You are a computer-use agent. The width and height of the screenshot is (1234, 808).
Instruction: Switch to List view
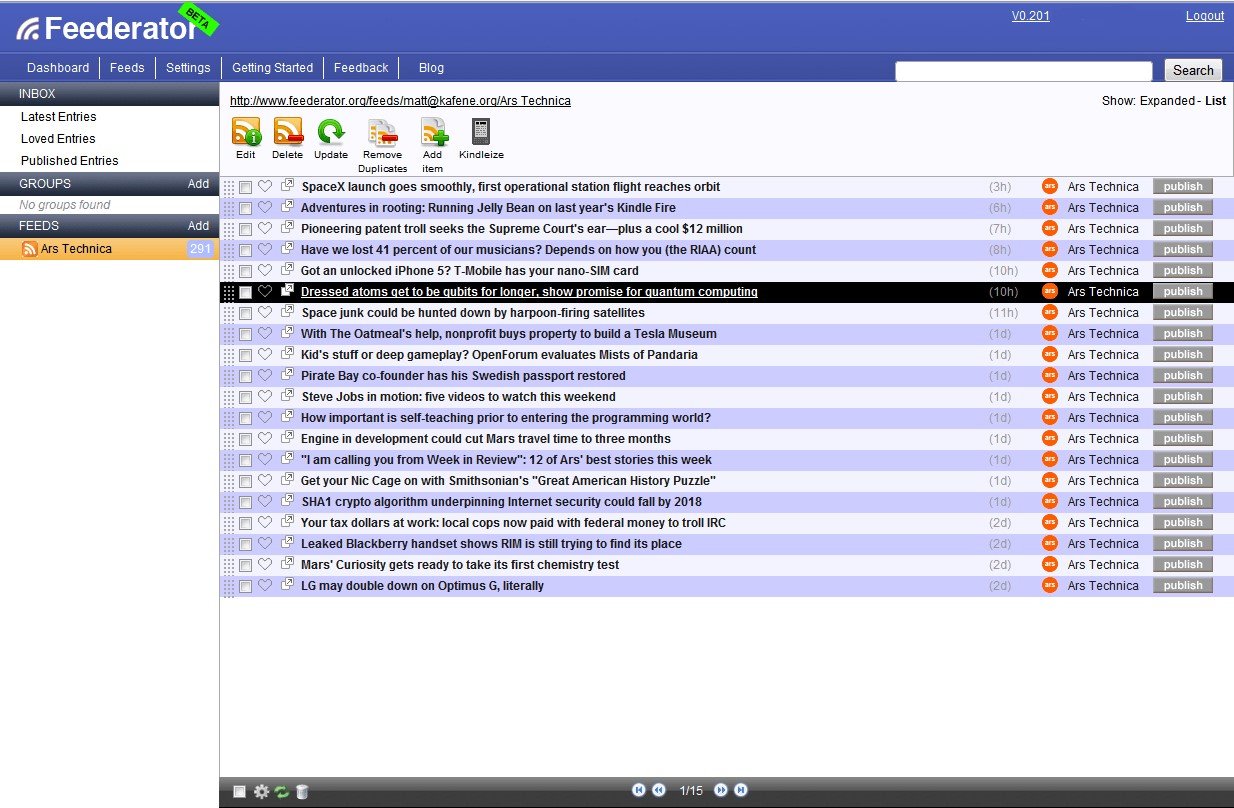coord(1215,101)
